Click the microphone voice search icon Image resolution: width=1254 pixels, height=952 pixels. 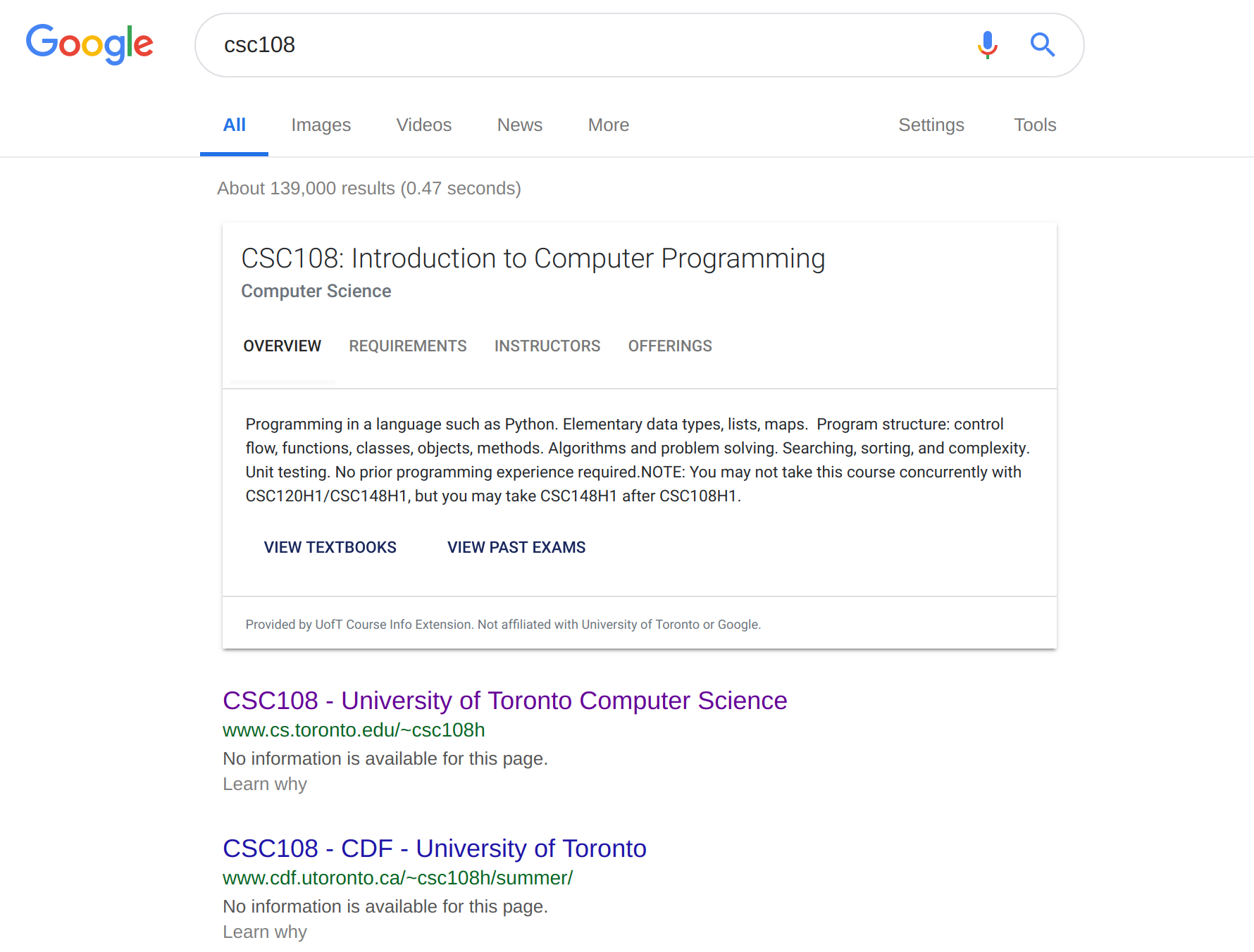(988, 44)
